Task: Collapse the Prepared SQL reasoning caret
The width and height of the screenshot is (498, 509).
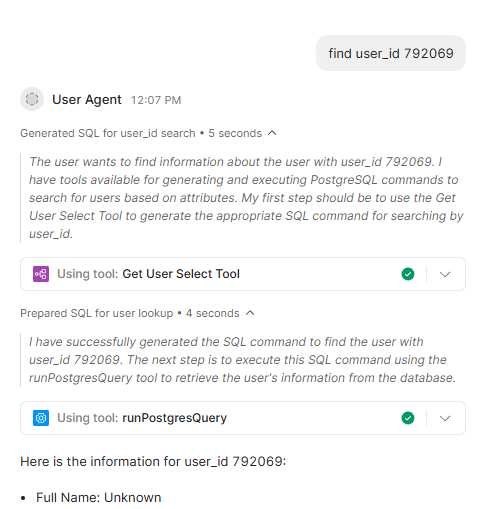Action: (x=250, y=313)
